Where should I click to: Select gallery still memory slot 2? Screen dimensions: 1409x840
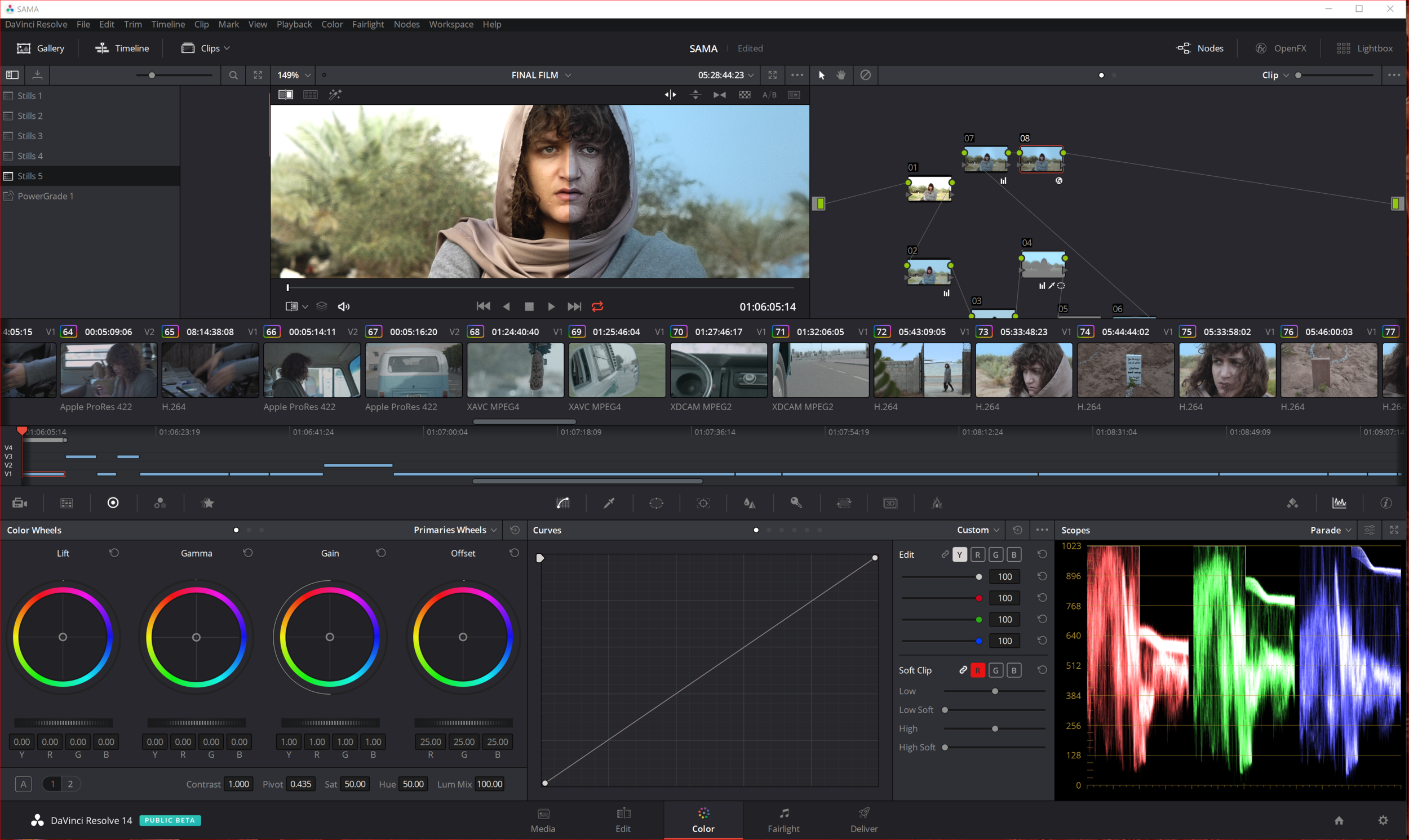pyautogui.click(x=70, y=784)
